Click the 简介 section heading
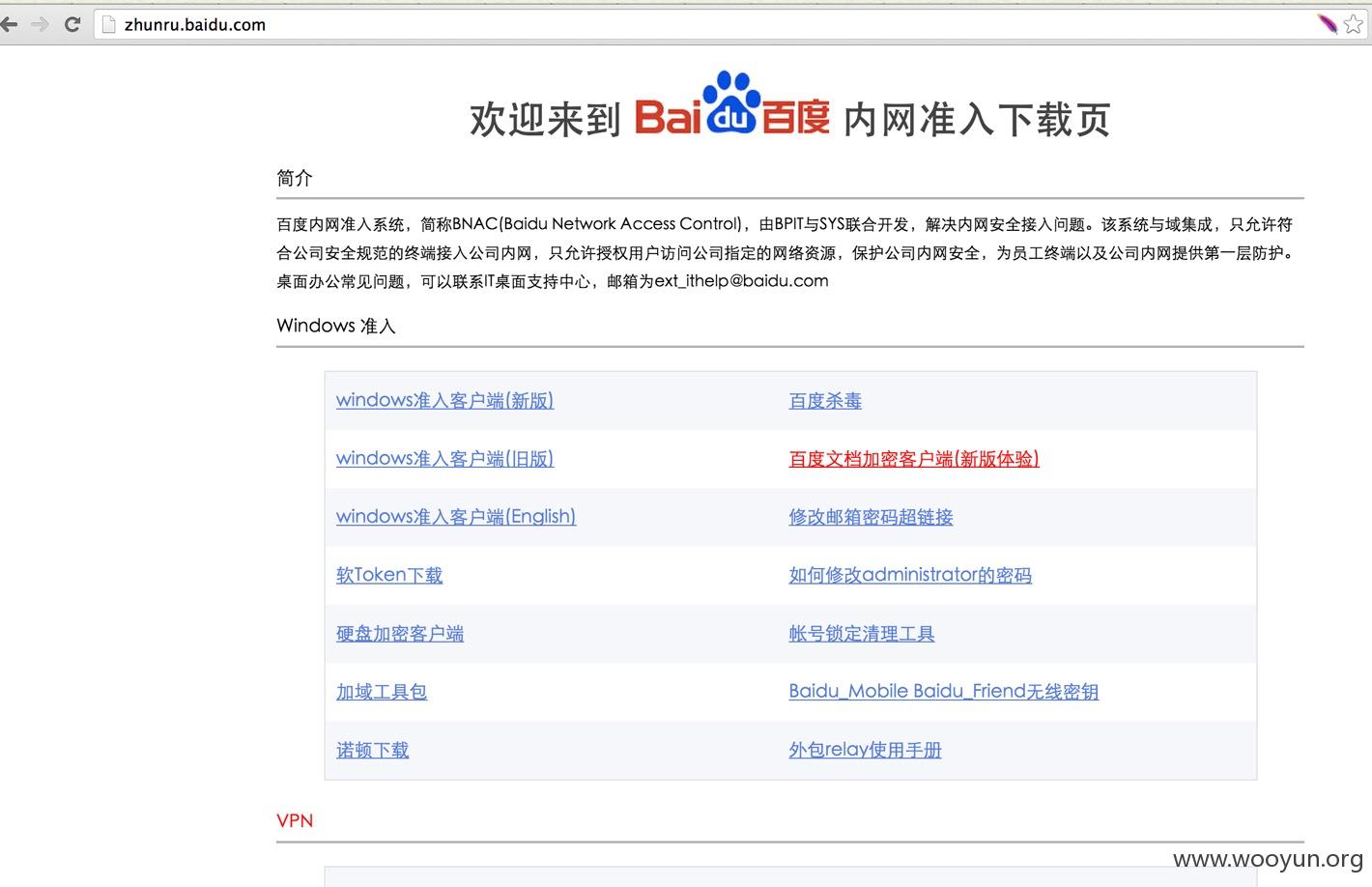The image size is (1372, 887). click(x=295, y=178)
